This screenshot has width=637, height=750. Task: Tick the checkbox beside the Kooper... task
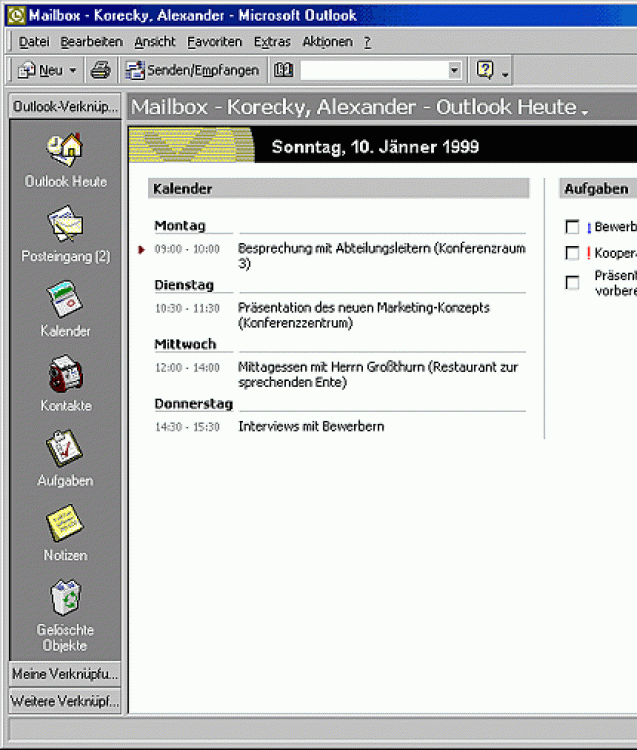point(572,254)
